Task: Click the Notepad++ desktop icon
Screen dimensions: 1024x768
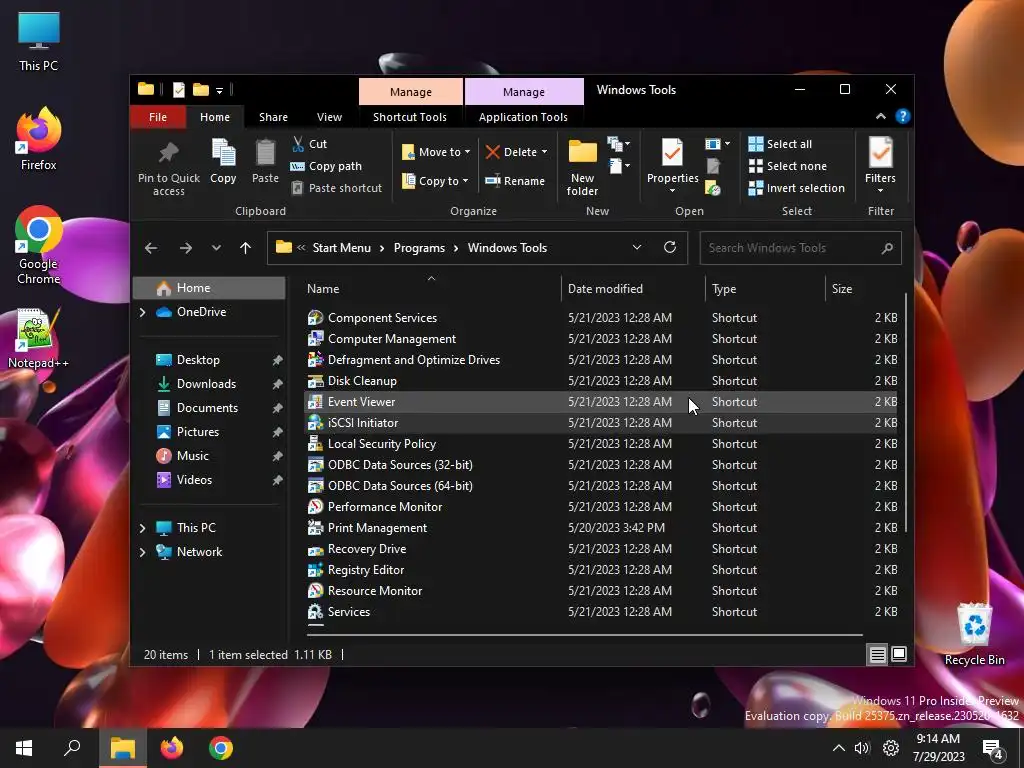Action: click(x=38, y=338)
